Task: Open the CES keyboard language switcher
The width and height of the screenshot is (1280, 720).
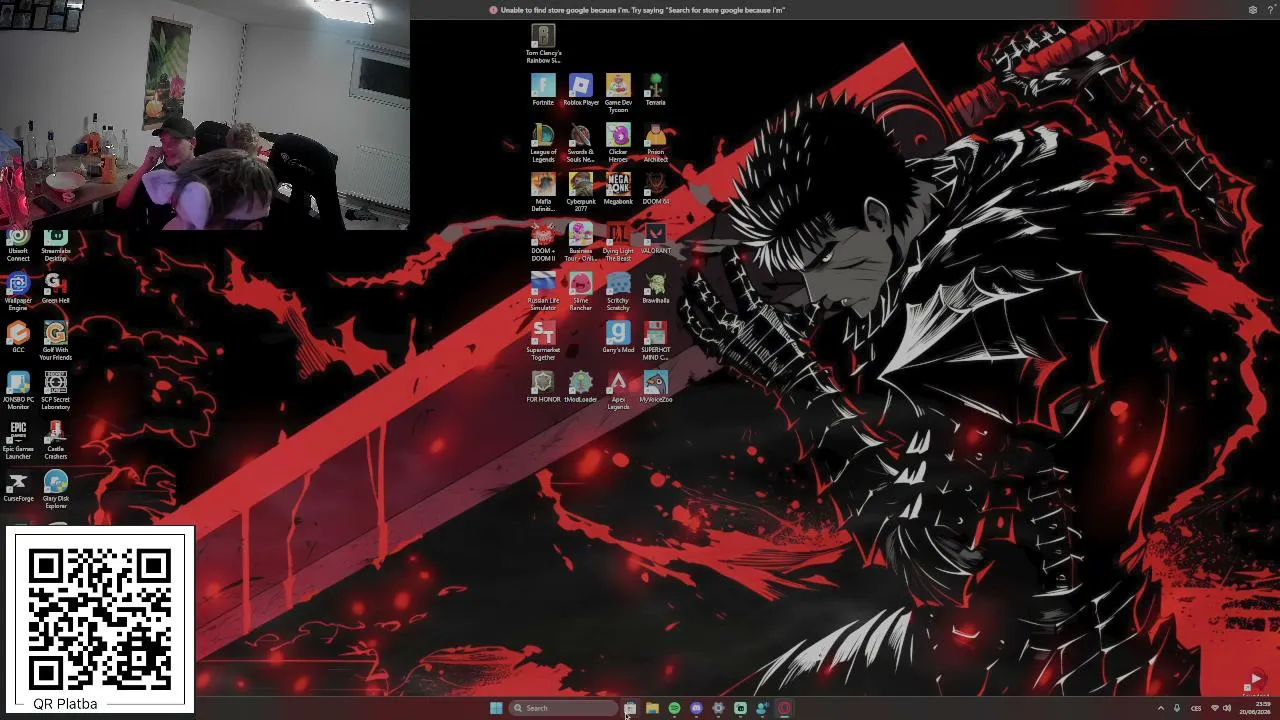Action: [1196, 708]
